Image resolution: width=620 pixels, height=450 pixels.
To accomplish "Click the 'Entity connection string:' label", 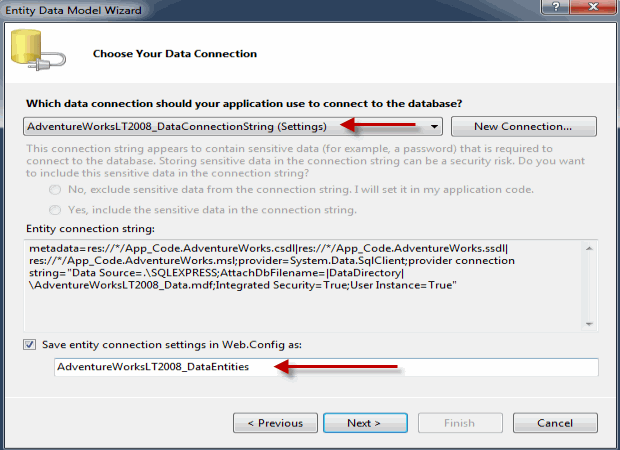I will coord(91,229).
